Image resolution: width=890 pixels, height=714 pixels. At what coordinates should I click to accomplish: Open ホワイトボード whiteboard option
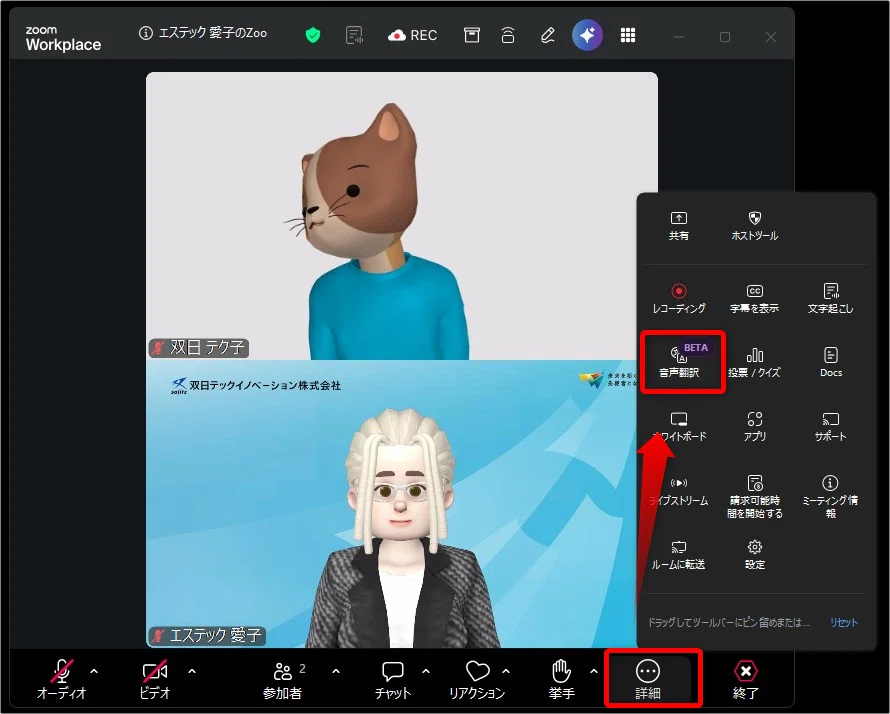point(679,427)
